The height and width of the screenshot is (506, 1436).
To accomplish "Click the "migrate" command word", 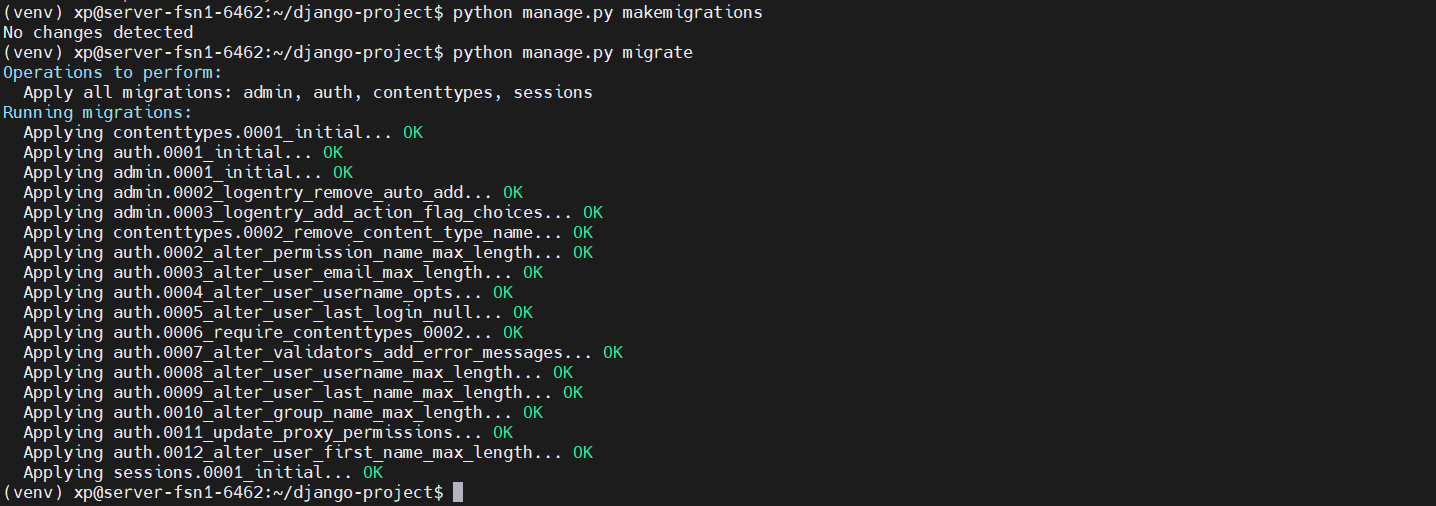I will click(657, 52).
